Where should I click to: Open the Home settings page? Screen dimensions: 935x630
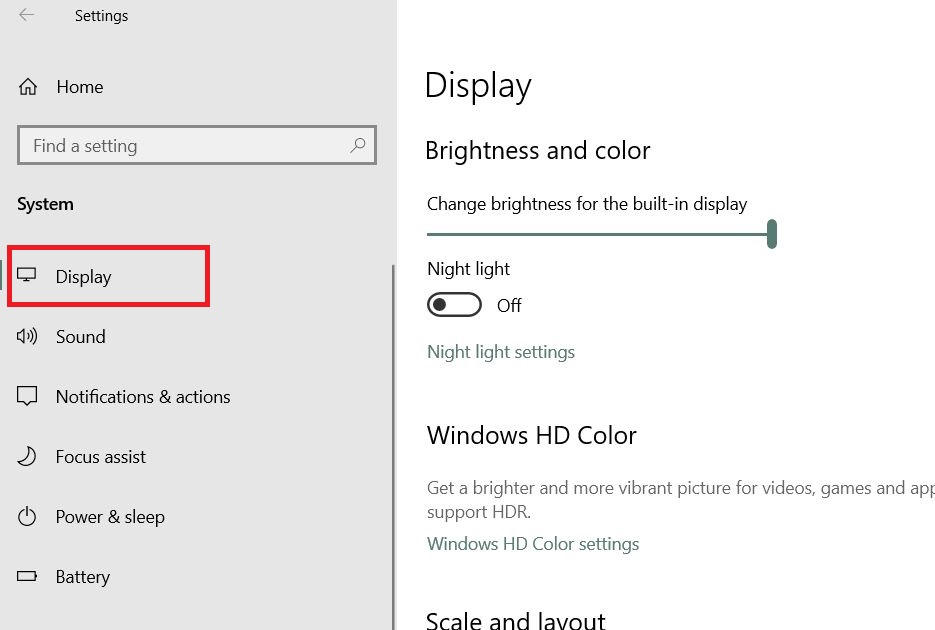[x=80, y=87]
